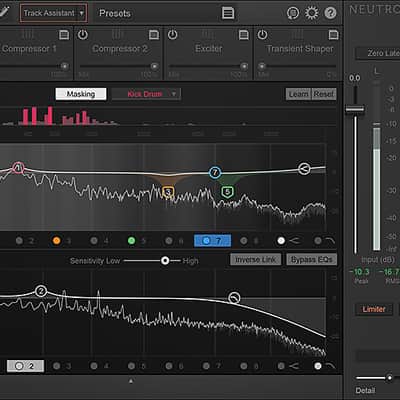The width and height of the screenshot is (400, 400).
Task: Click Compressor 2 mix slider knob
Action: 154,66
